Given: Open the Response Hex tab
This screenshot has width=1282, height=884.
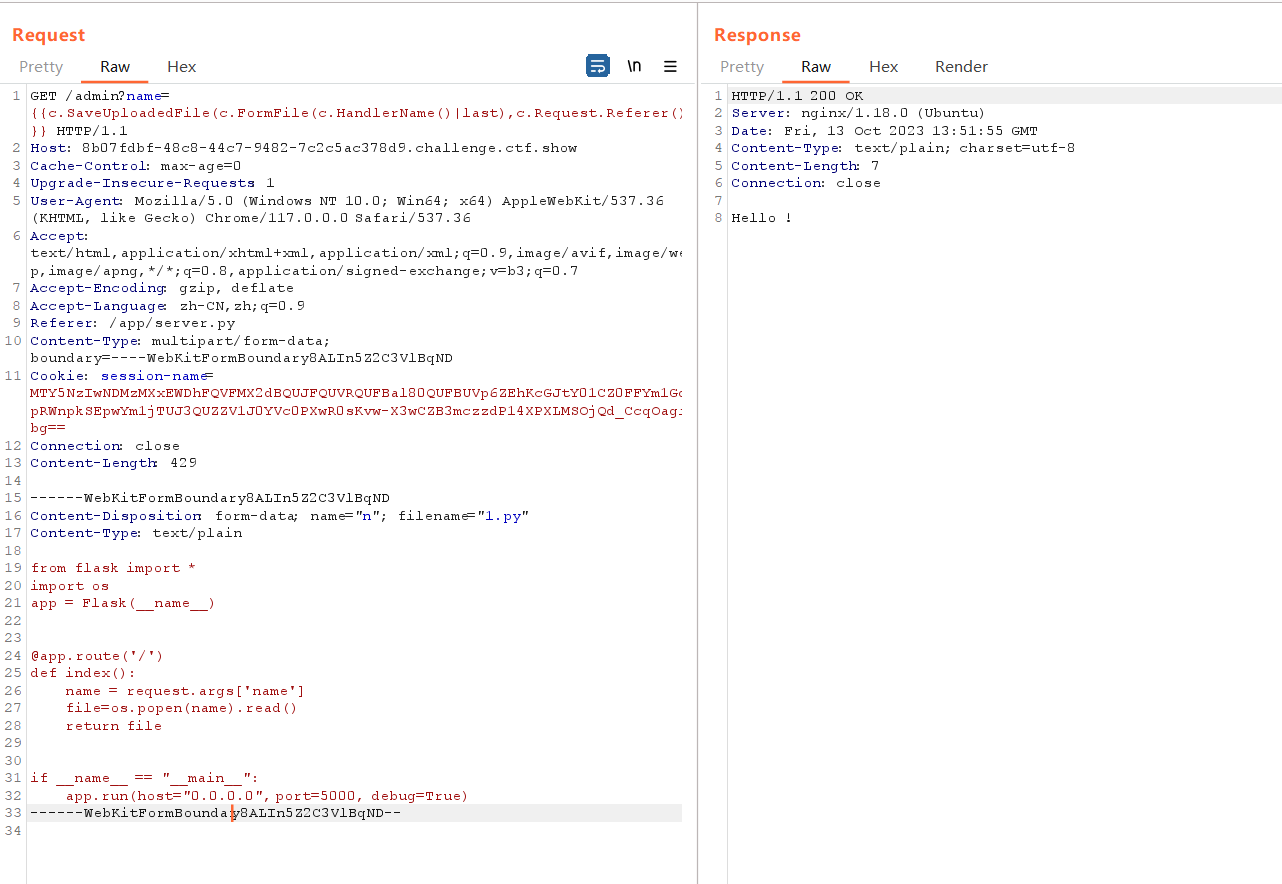Looking at the screenshot, I should pyautogui.click(x=883, y=66).
